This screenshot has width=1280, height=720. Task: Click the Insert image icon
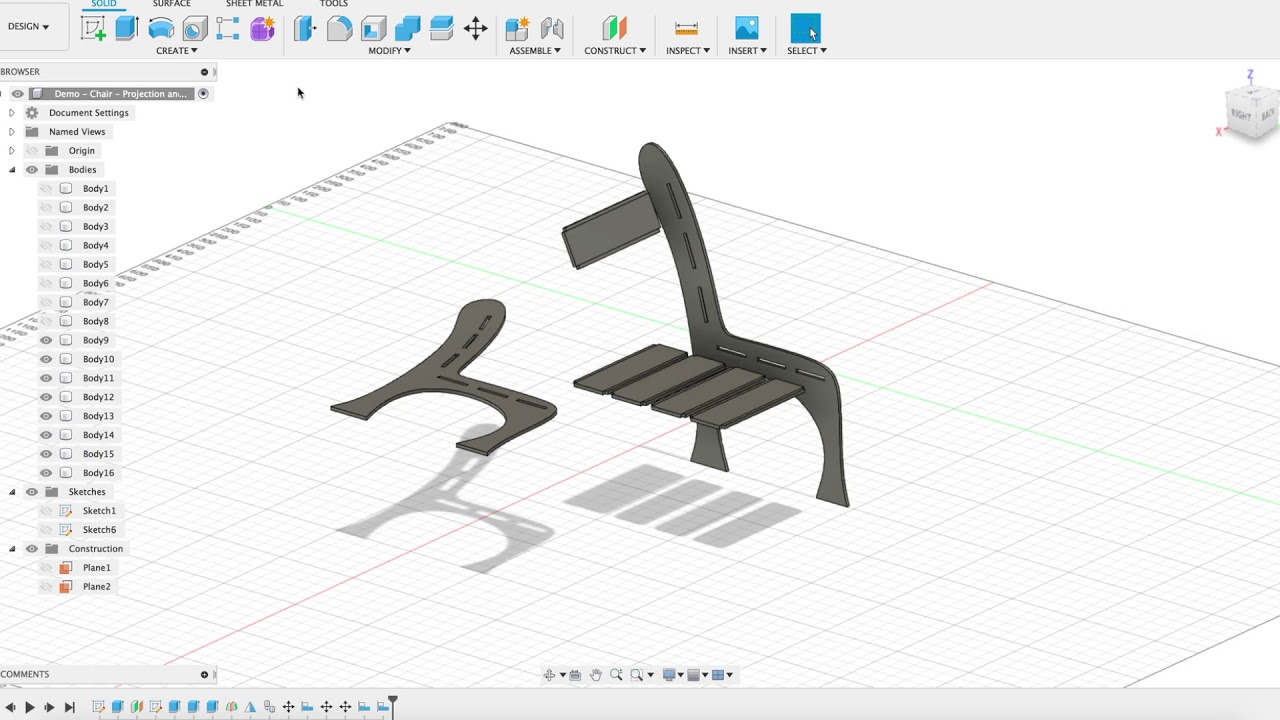pos(746,28)
